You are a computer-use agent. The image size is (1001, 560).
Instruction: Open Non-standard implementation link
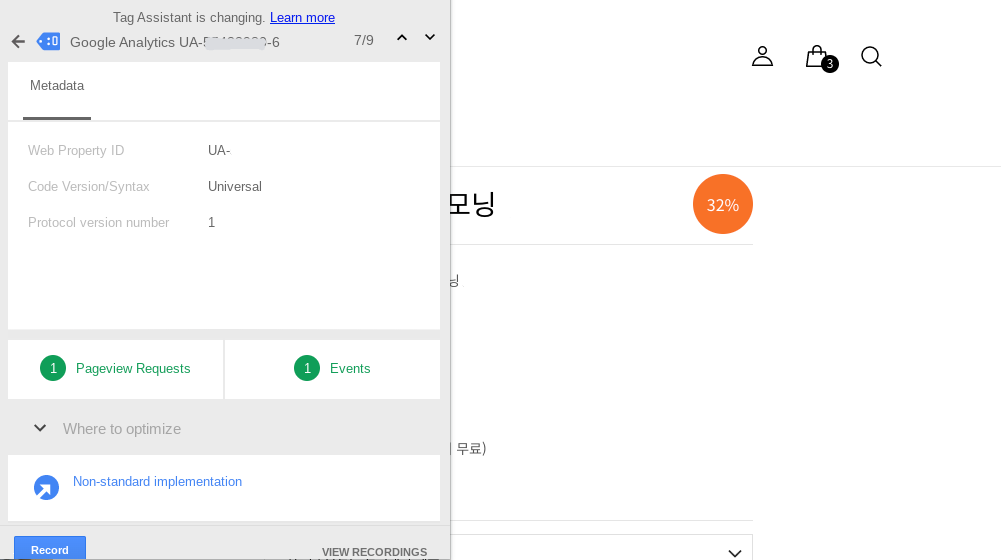pos(157,481)
